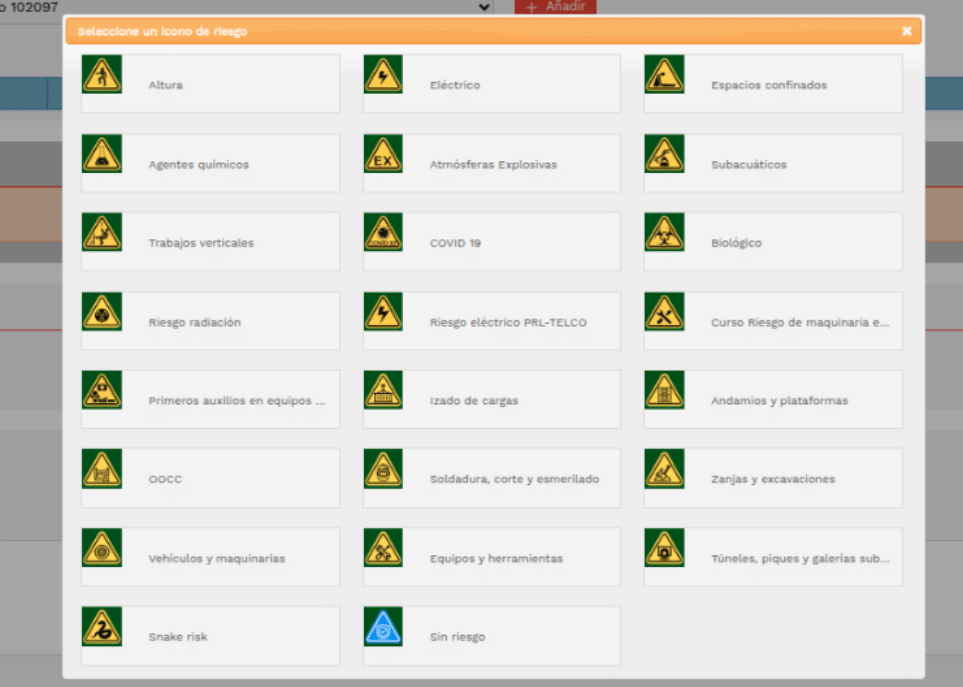963x687 pixels.
Task: Select the Agentes químicos warning icon
Action: click(102, 154)
